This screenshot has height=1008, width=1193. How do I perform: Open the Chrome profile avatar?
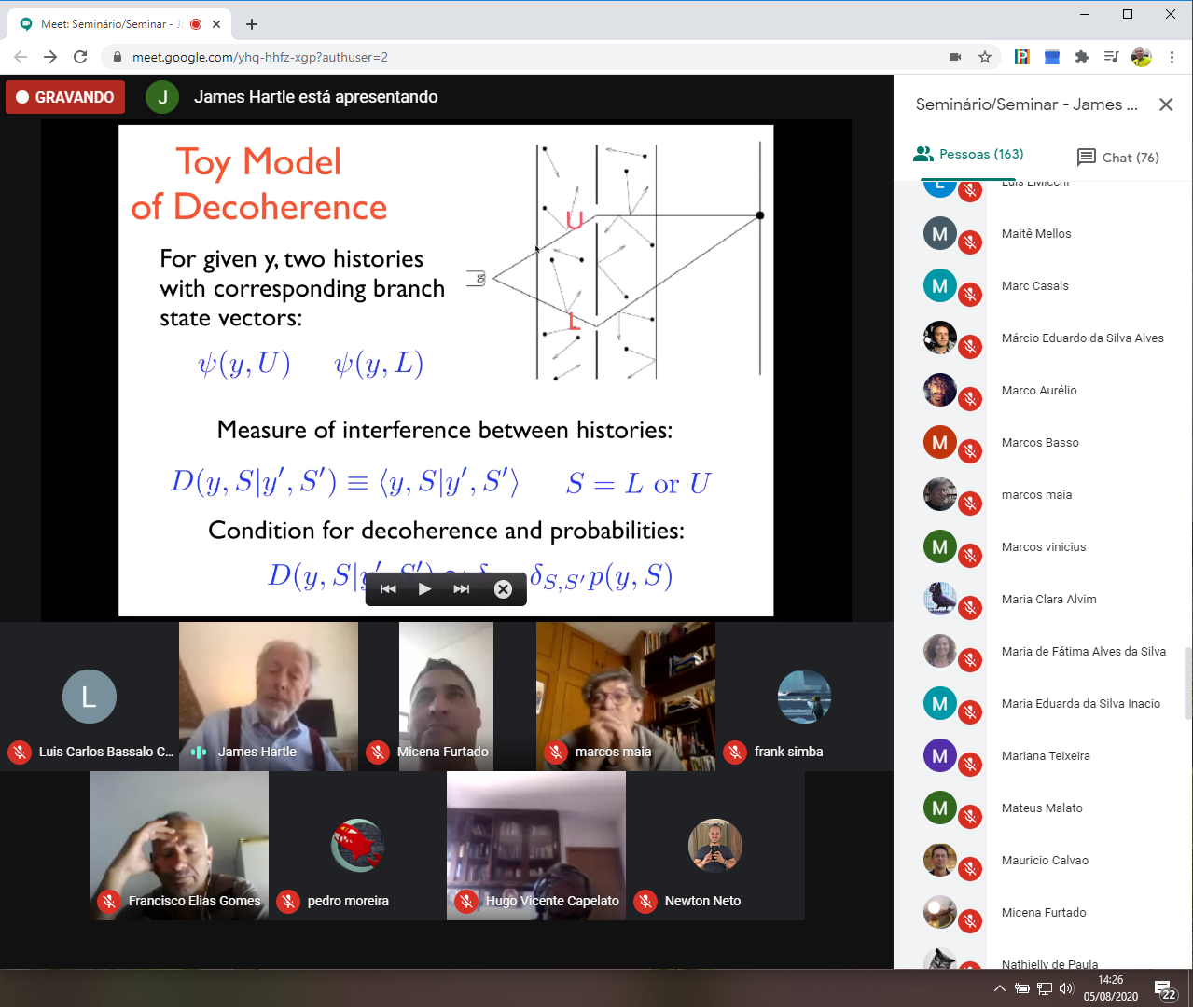click(1142, 57)
